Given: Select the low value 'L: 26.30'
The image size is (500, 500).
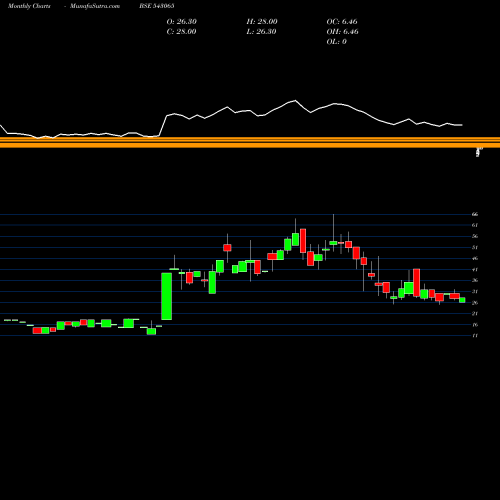Looking at the screenshot, I should (x=261, y=32).
